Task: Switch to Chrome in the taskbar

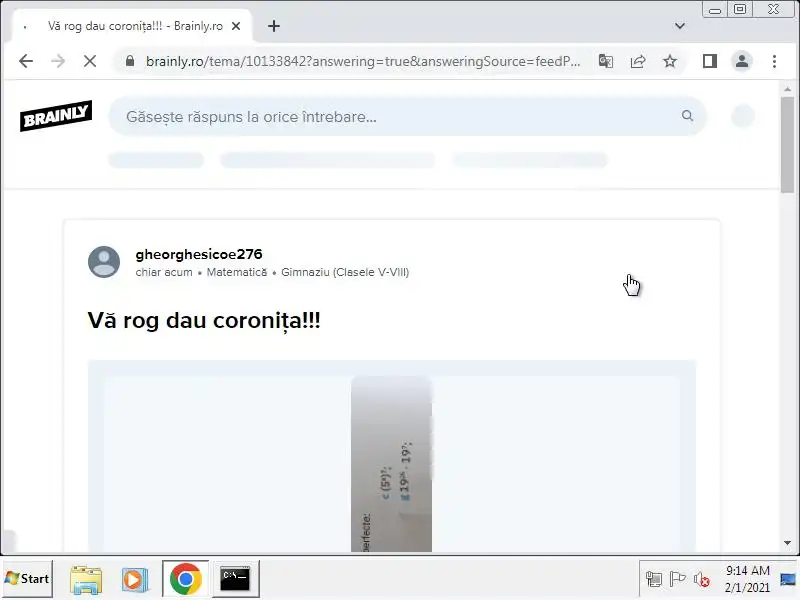Action: tap(186, 579)
